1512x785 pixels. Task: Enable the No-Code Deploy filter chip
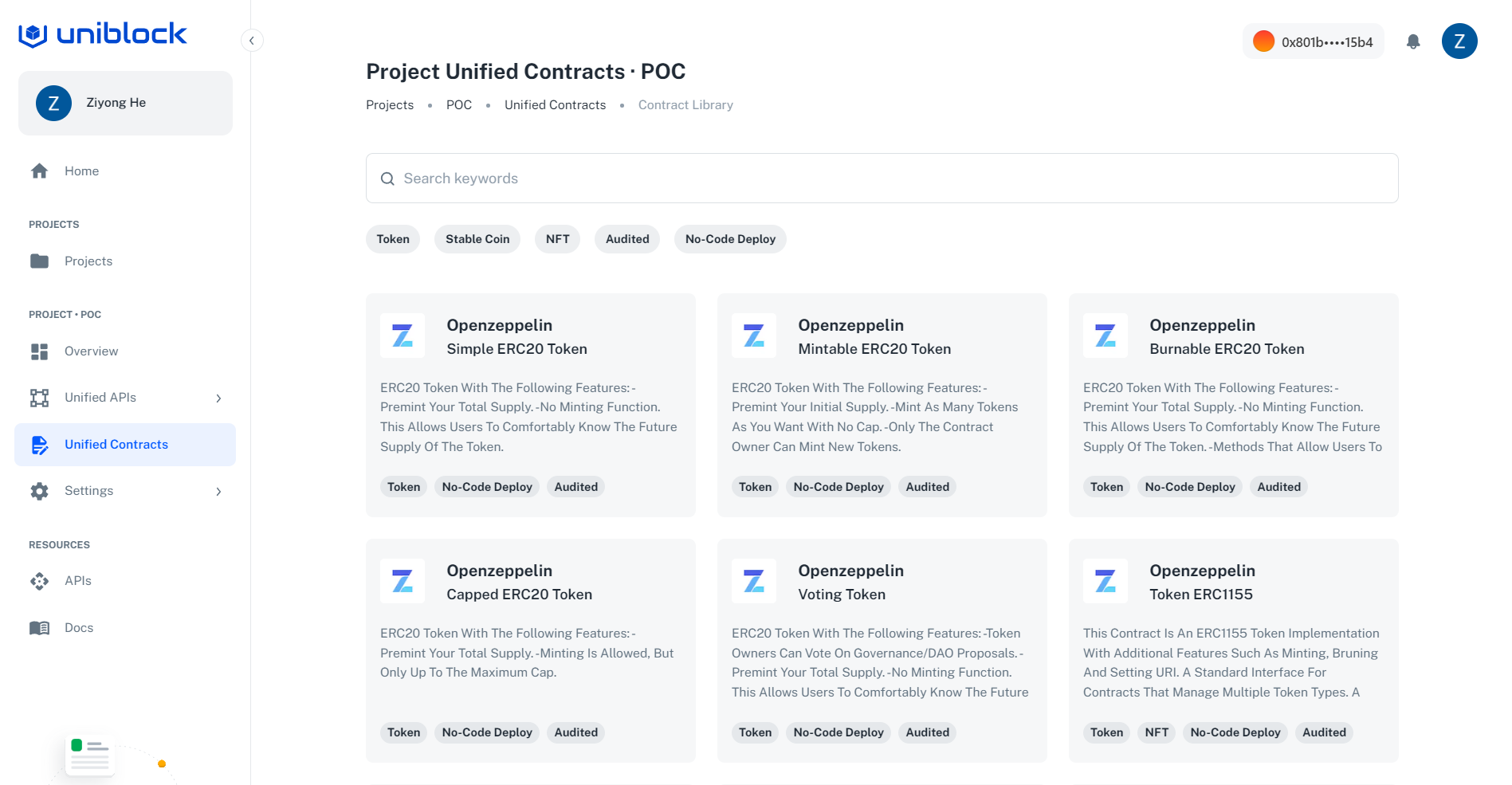pyautogui.click(x=729, y=239)
